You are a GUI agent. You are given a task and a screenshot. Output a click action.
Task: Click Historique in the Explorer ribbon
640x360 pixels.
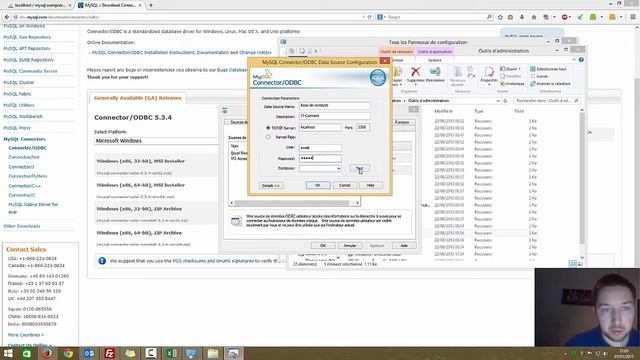click(512, 84)
